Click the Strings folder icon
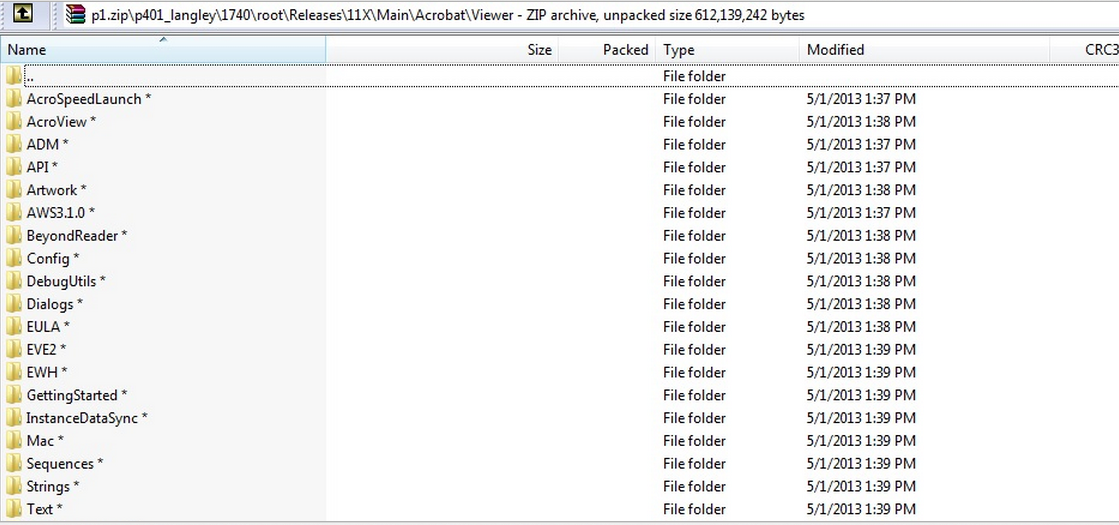This screenshot has width=1119, height=525. tap(14, 487)
